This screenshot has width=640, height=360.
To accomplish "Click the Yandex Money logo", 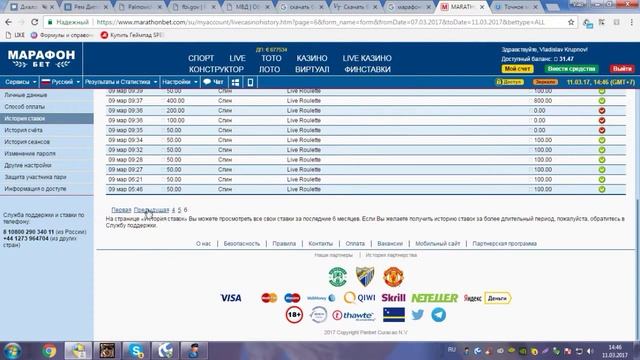I will click(x=487, y=298).
